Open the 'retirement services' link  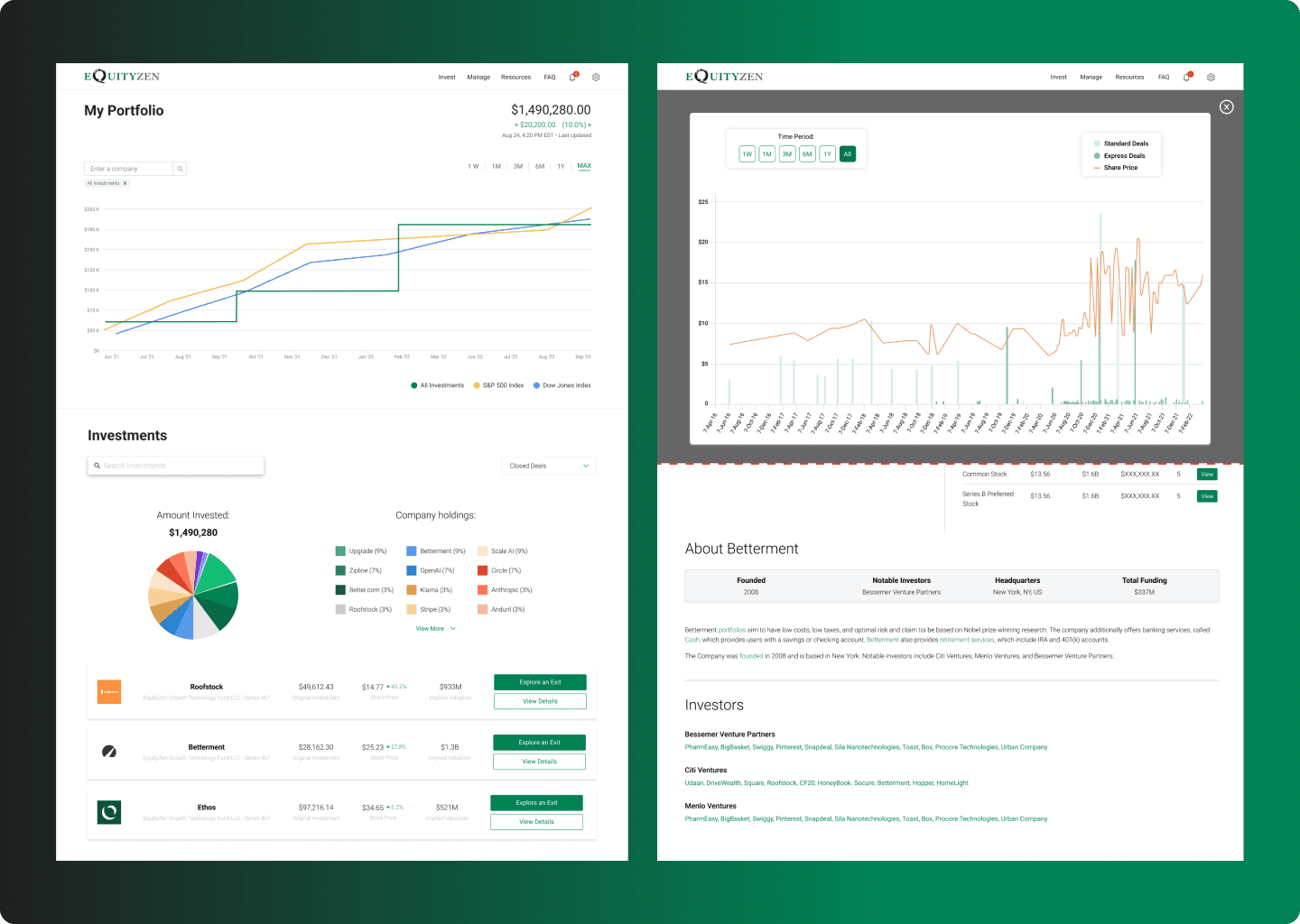967,640
